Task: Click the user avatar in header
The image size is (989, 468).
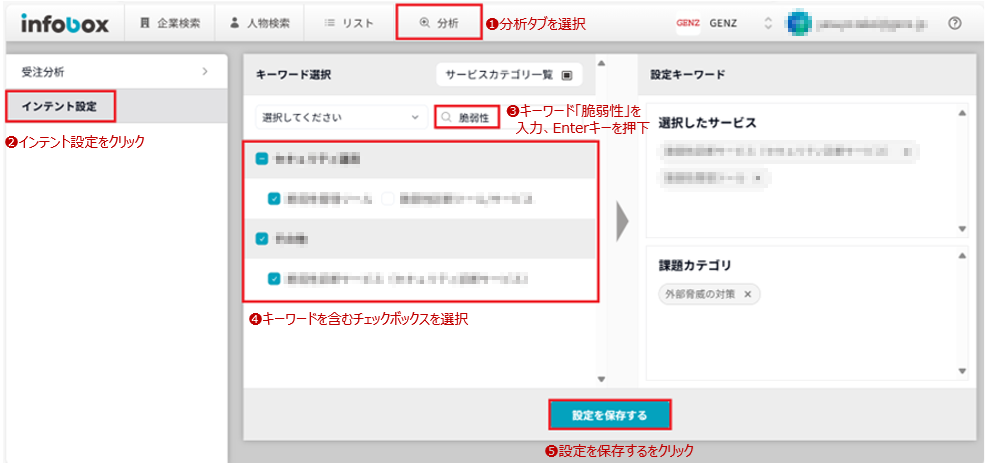Action: click(x=797, y=23)
